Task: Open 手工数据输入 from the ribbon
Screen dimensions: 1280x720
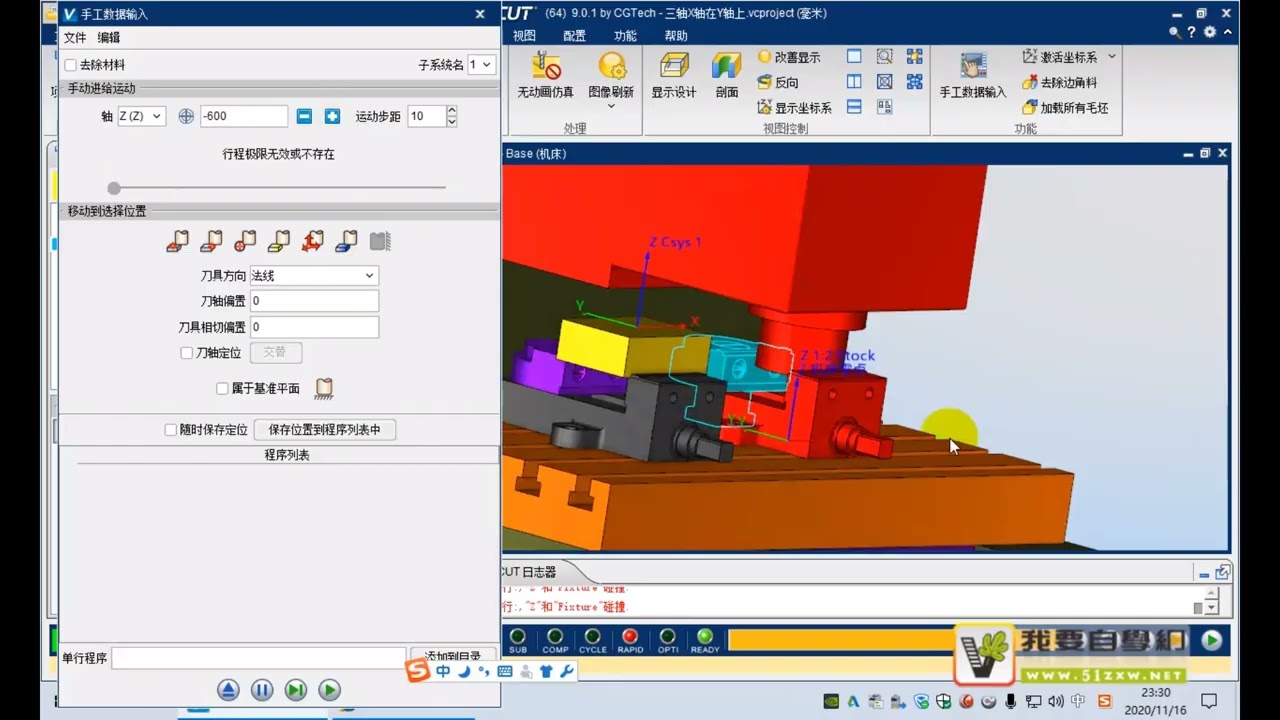Action: (x=973, y=75)
